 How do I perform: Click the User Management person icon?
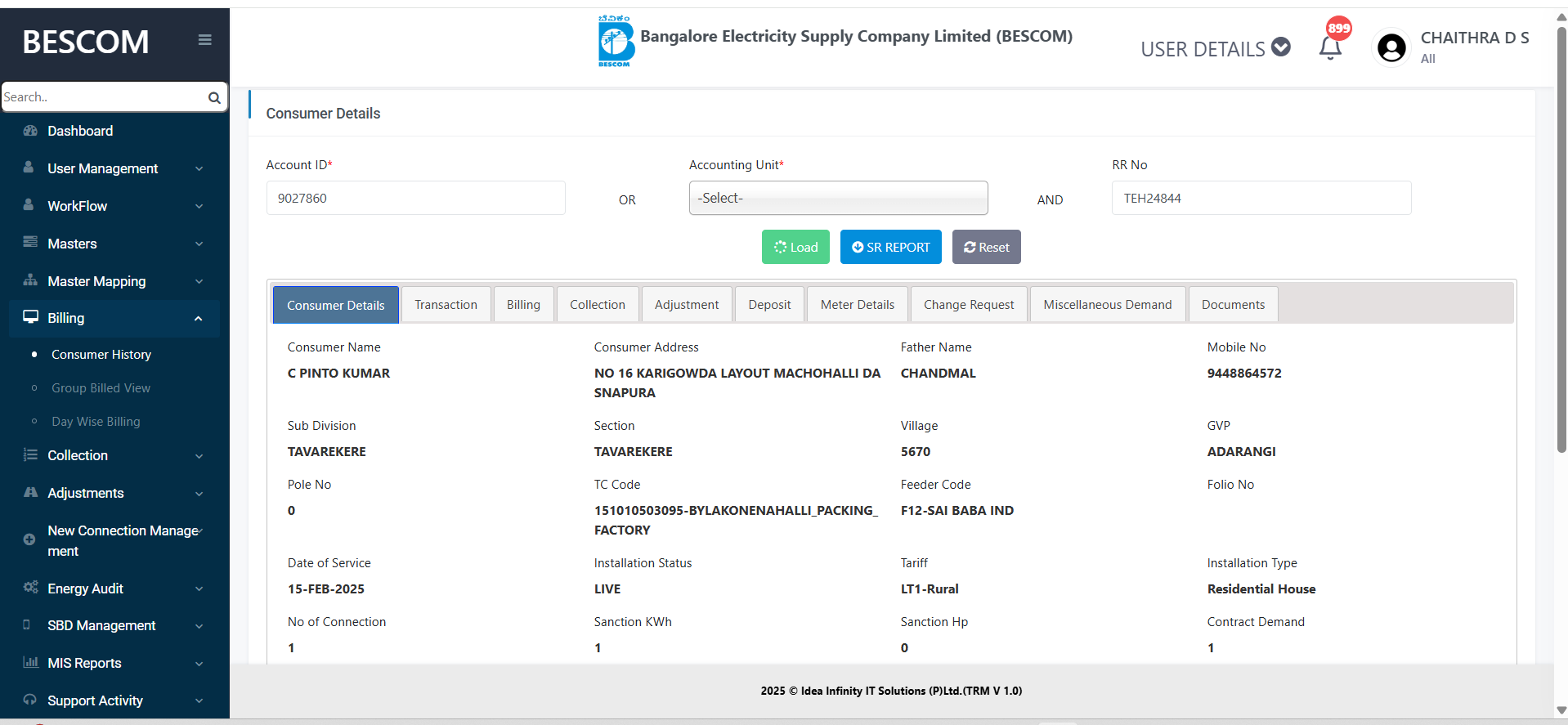click(x=29, y=168)
